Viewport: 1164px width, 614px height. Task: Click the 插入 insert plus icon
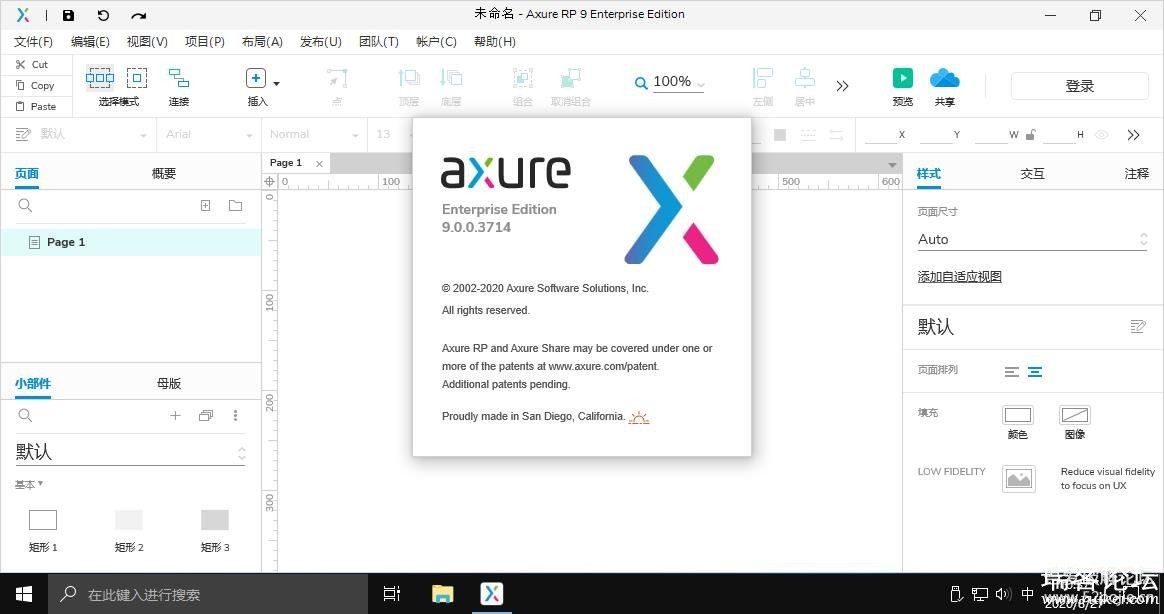coord(255,78)
